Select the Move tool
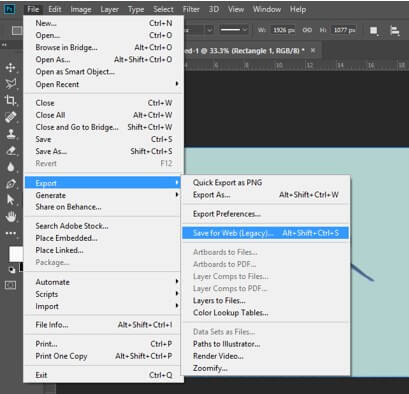The image size is (409, 394). pyautogui.click(x=10, y=67)
